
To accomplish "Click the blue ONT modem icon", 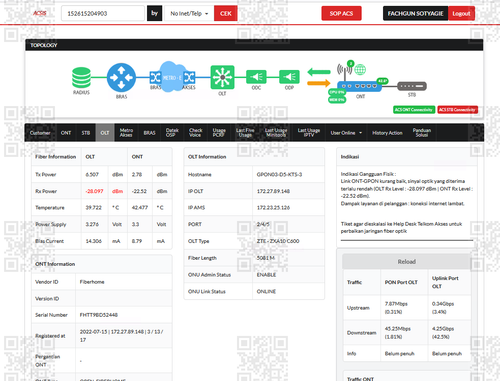I will tap(359, 86).
